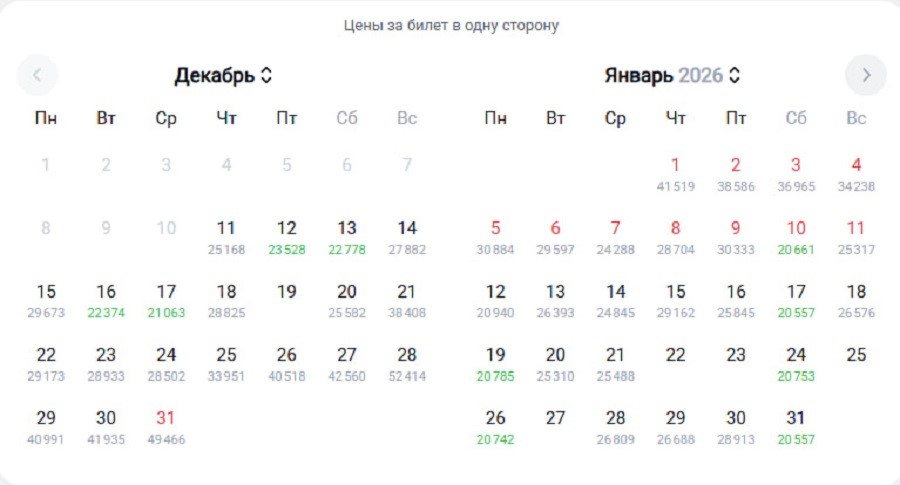Go to previous month using left arrow
This screenshot has height=485, width=900.
pyautogui.click(x=38, y=75)
